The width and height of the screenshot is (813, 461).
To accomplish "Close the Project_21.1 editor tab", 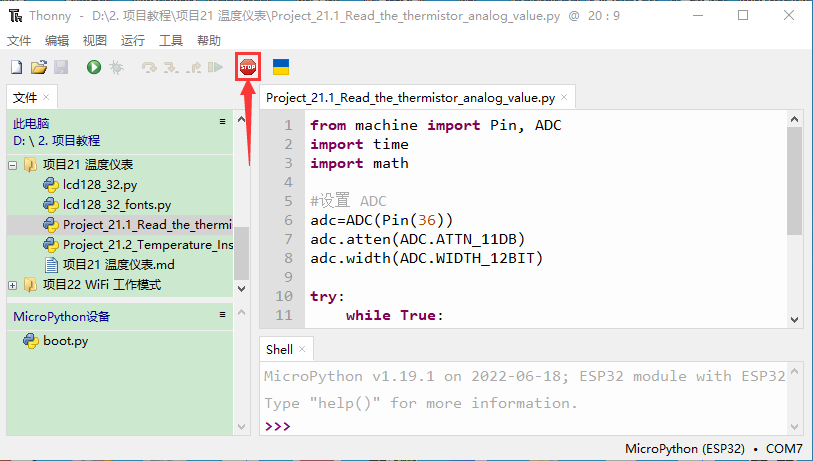I will coord(565,98).
